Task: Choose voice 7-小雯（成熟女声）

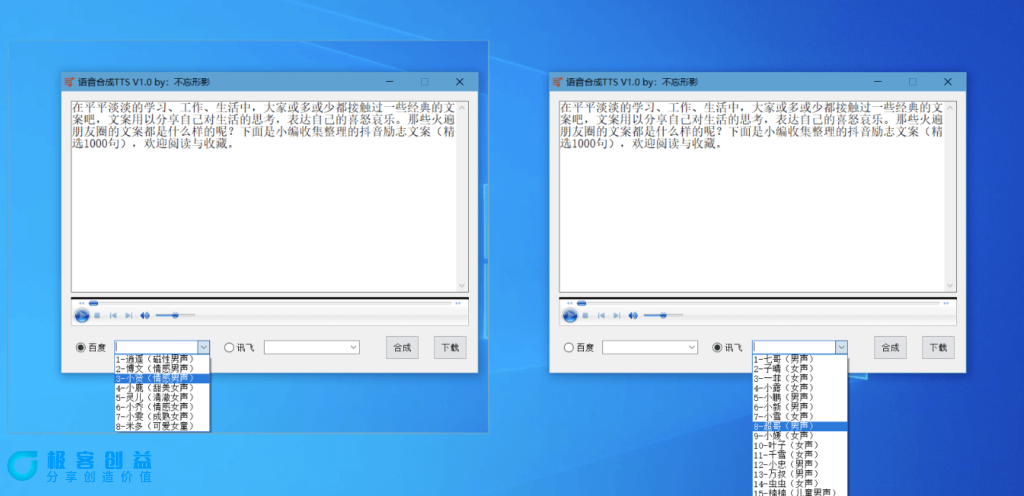Action: point(162,416)
